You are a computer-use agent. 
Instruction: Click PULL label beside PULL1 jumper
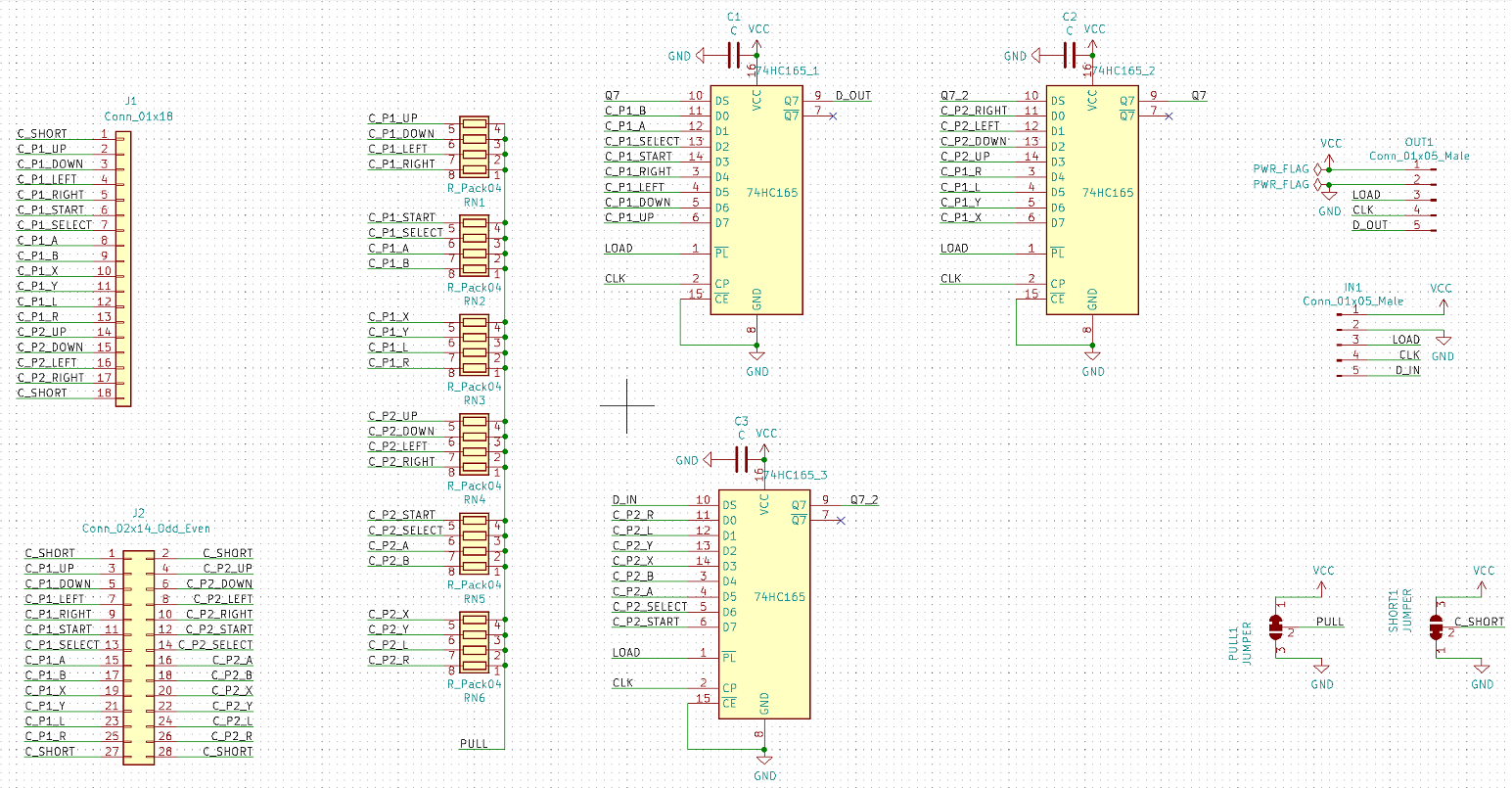click(1330, 622)
